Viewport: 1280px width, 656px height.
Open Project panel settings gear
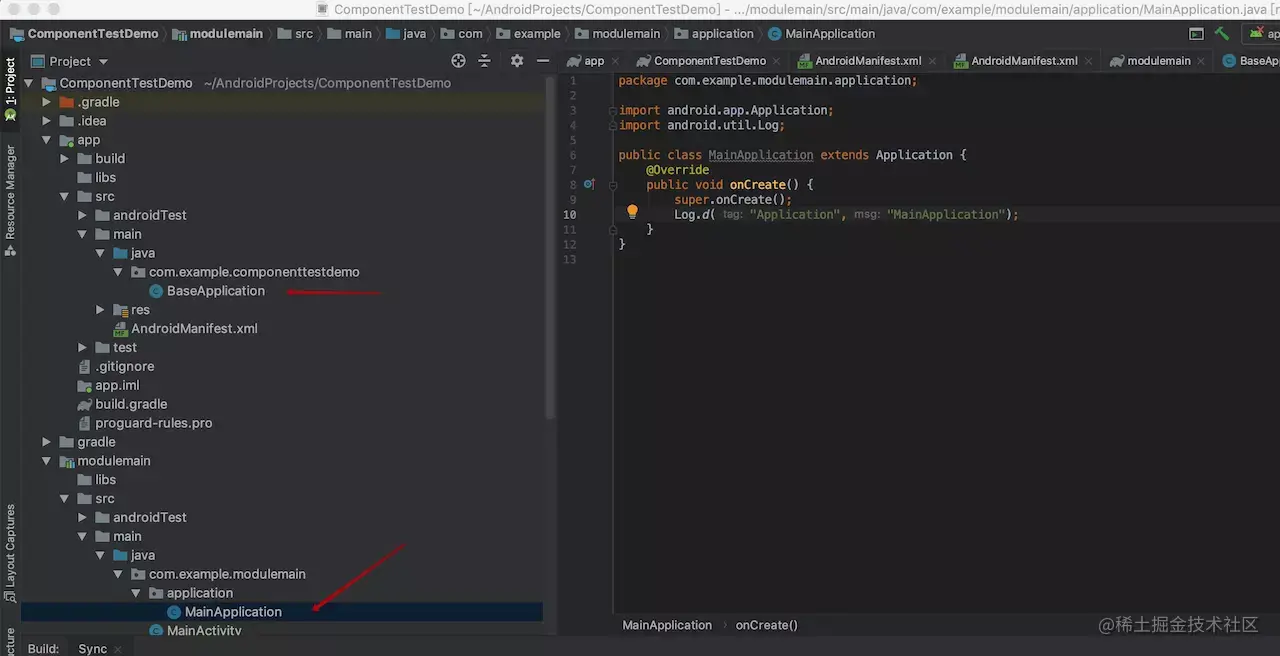click(x=516, y=61)
